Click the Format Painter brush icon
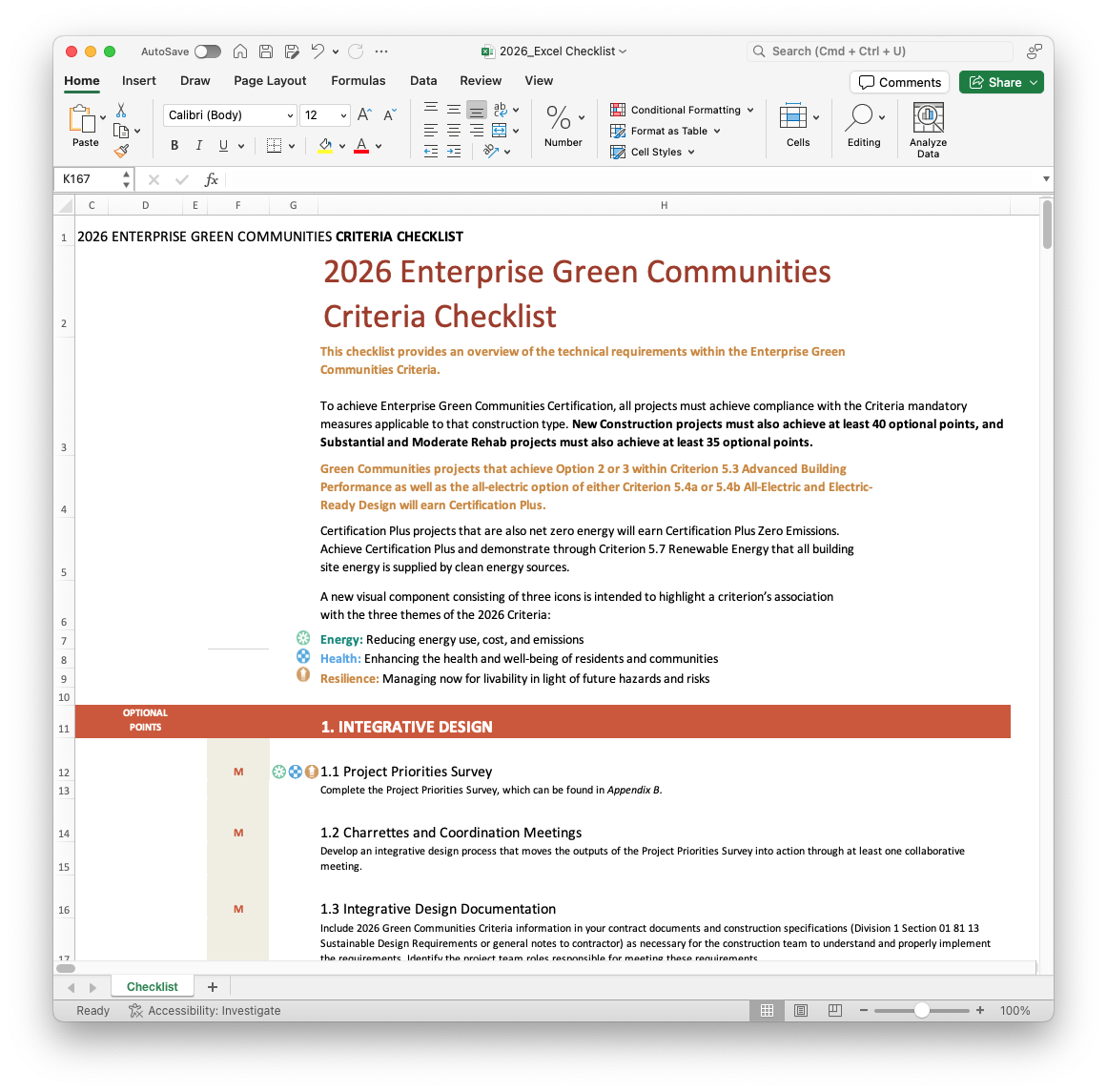Image resolution: width=1107 pixels, height=1092 pixels. pyautogui.click(x=121, y=151)
